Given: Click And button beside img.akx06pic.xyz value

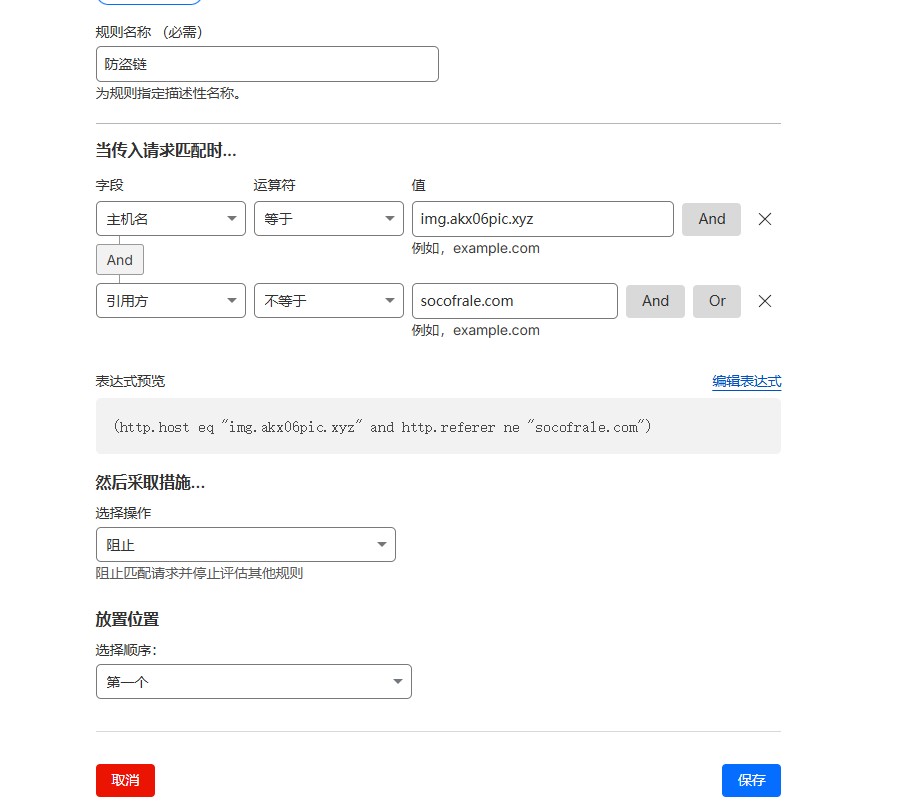Looking at the screenshot, I should pos(711,219).
